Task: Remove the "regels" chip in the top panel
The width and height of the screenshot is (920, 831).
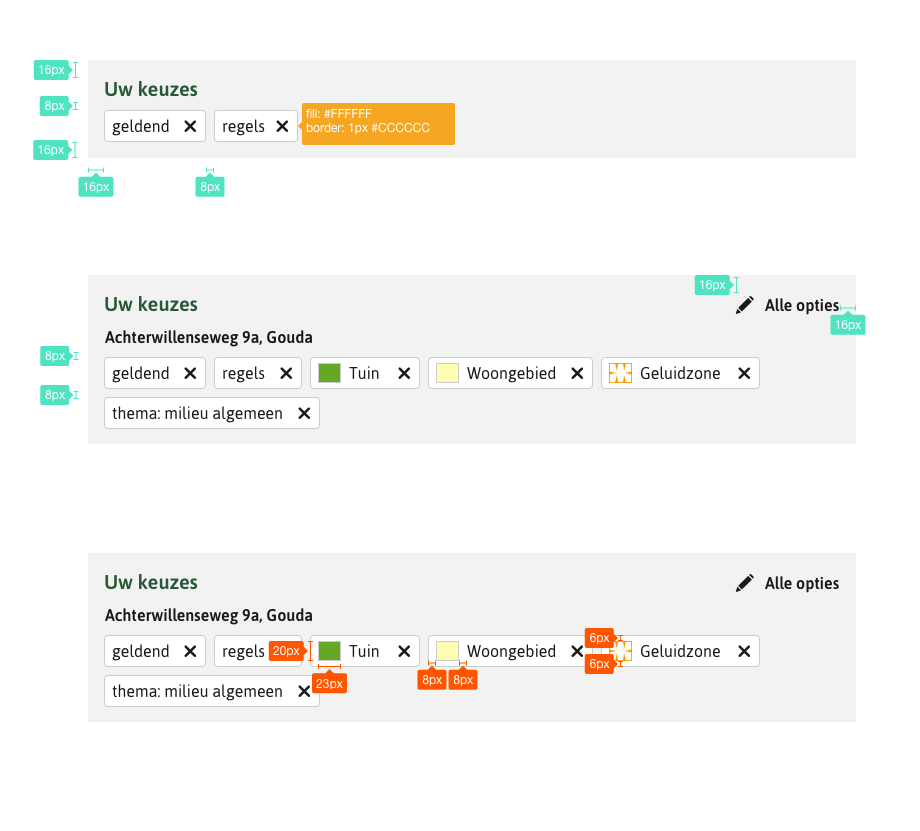Action: pyautogui.click(x=282, y=126)
